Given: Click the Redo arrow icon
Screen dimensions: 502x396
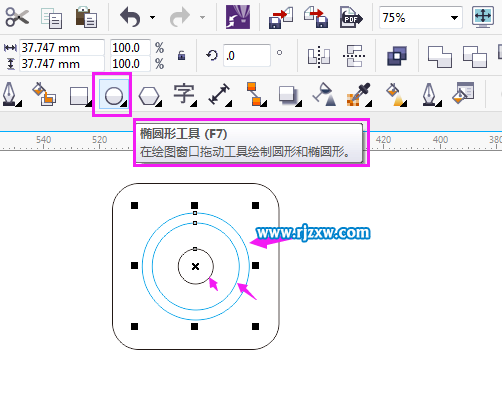Looking at the screenshot, I should point(180,17).
